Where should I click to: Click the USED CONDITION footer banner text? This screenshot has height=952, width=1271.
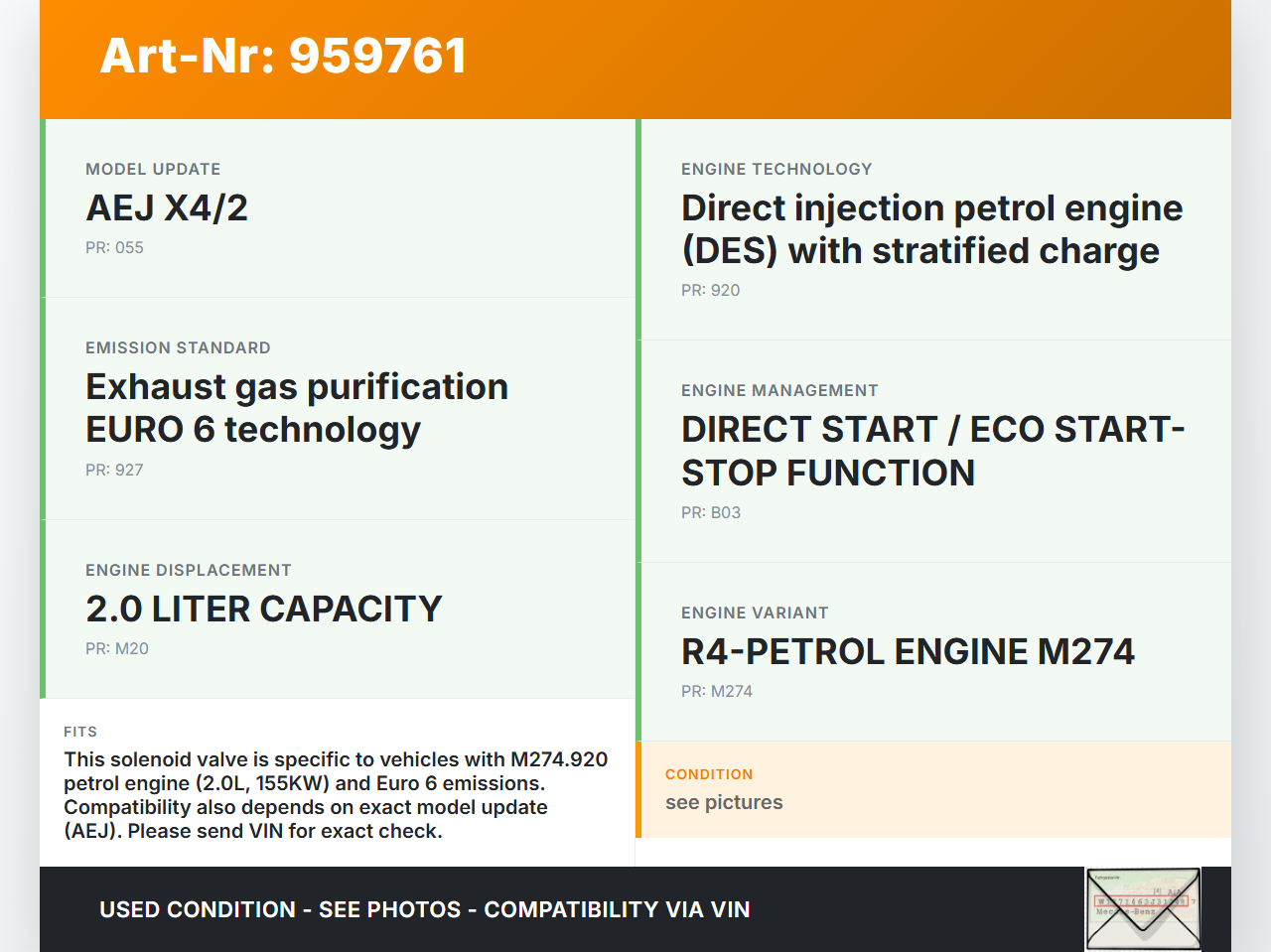click(x=424, y=910)
